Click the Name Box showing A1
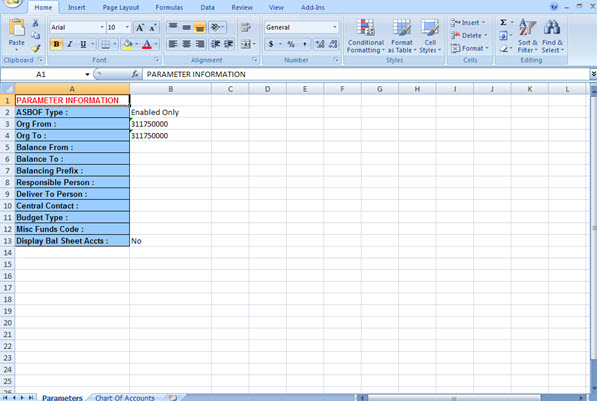Screen dimensions: 597x401 (x=41, y=74)
